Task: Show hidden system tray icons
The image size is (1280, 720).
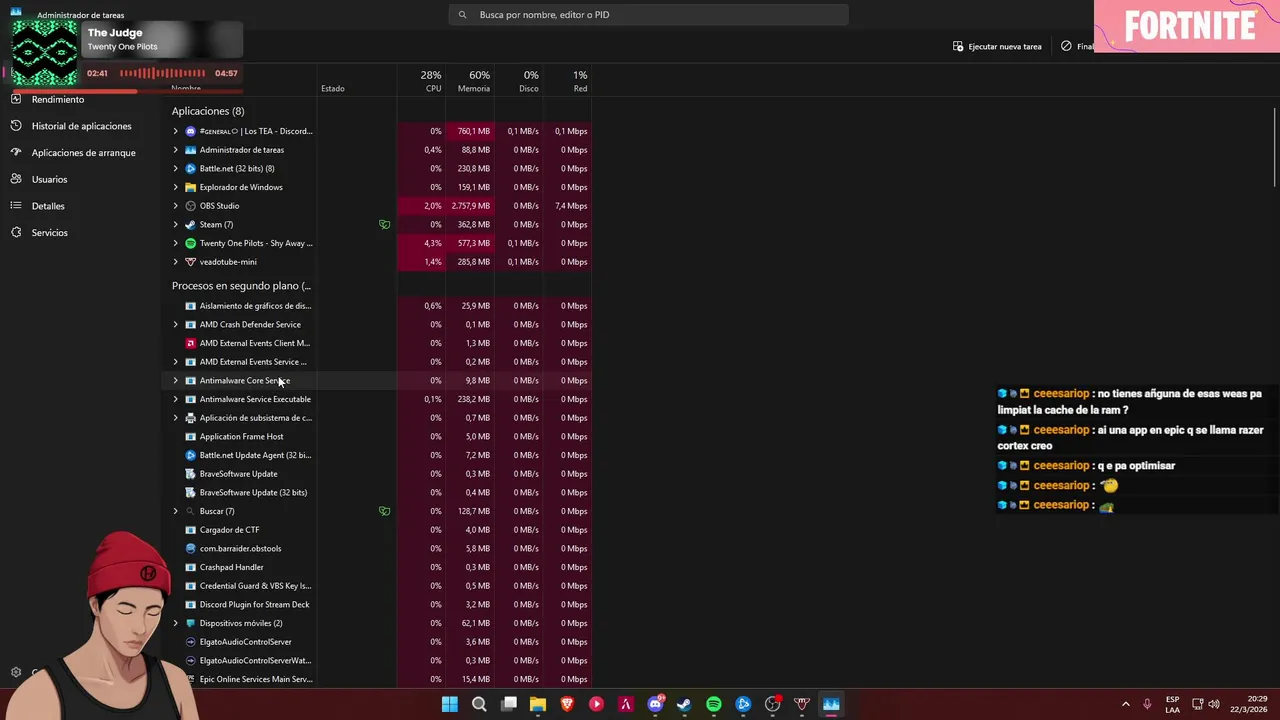Action: pos(1125,704)
